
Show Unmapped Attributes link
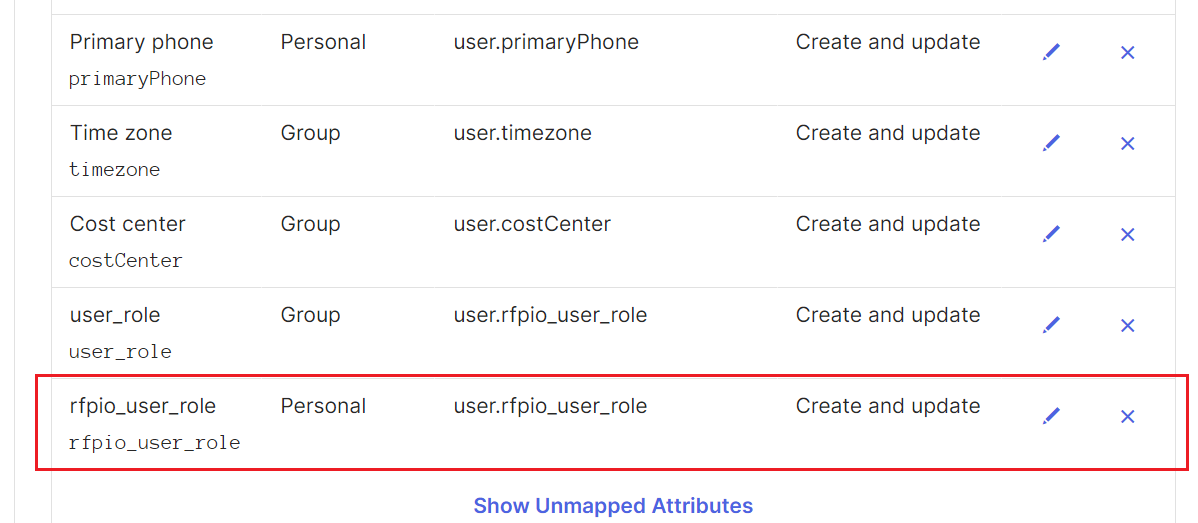613,505
